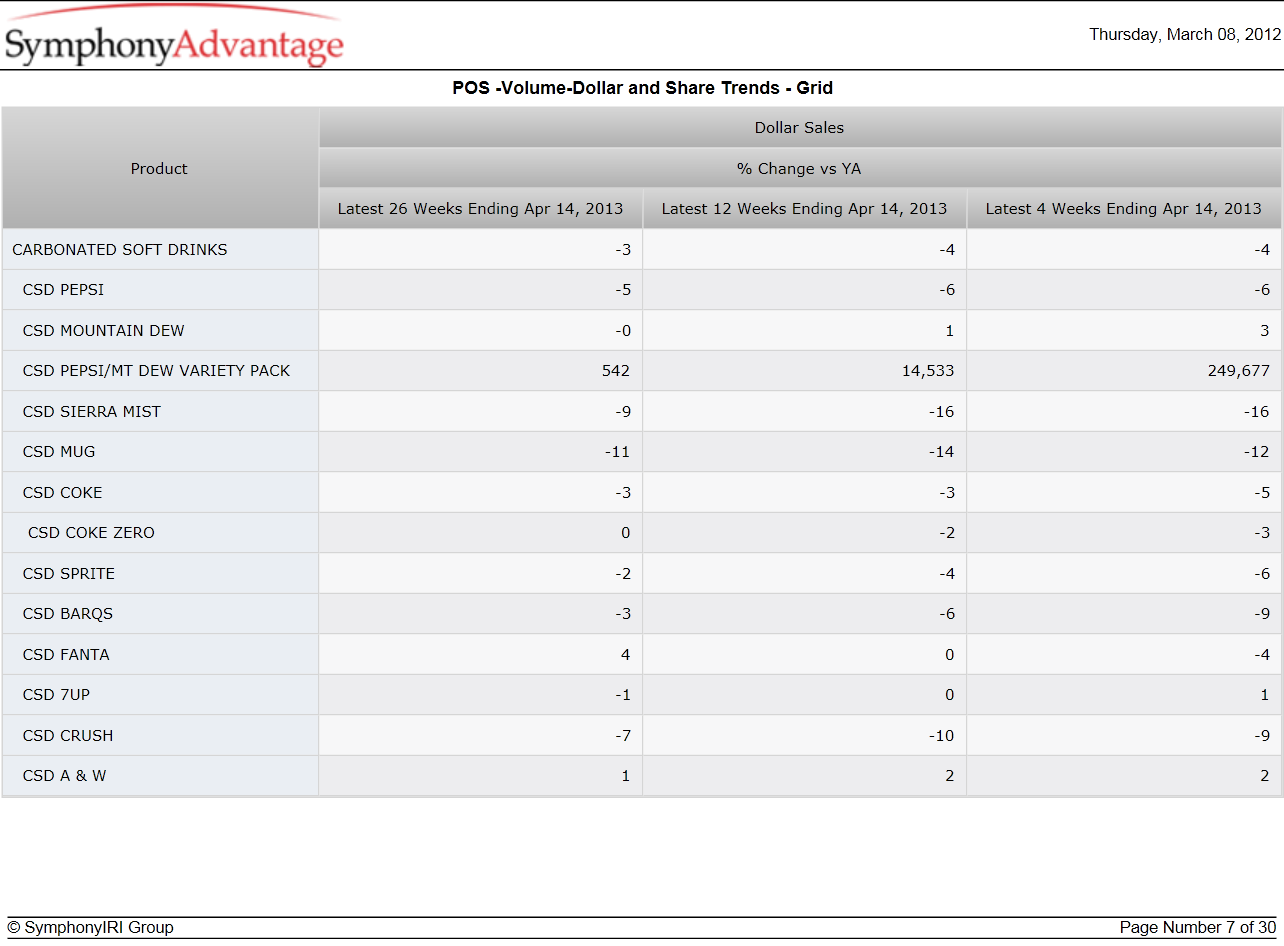Click the 26-week value -7 for CSD CRUSH
Screen dimensions: 1284x946
click(x=623, y=736)
